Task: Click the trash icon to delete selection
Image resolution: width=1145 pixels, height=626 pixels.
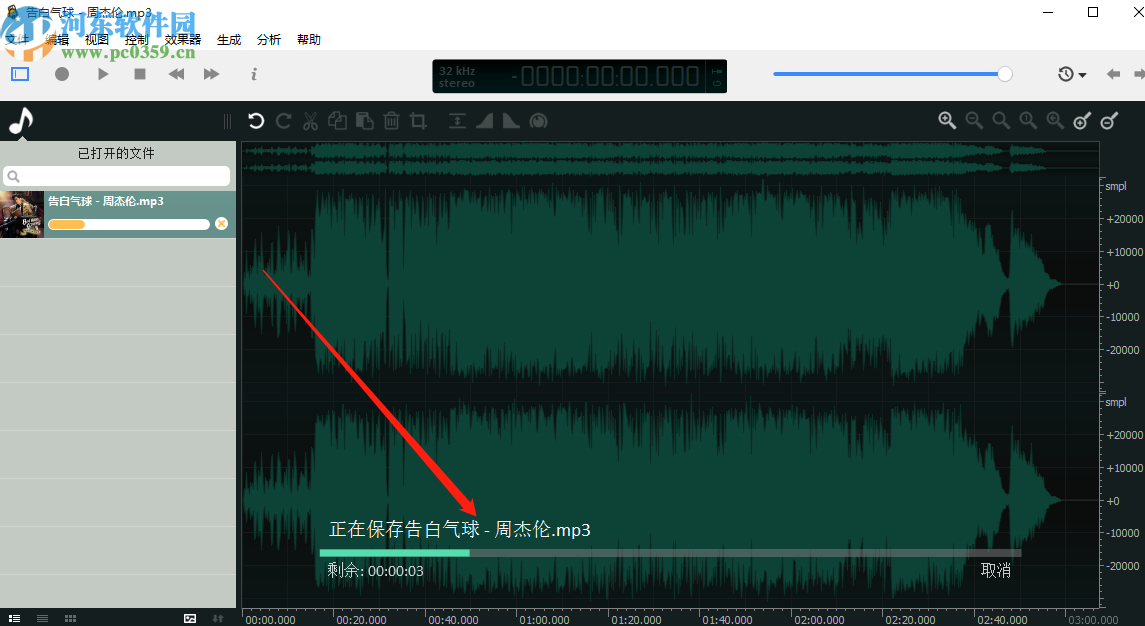Action: click(391, 120)
